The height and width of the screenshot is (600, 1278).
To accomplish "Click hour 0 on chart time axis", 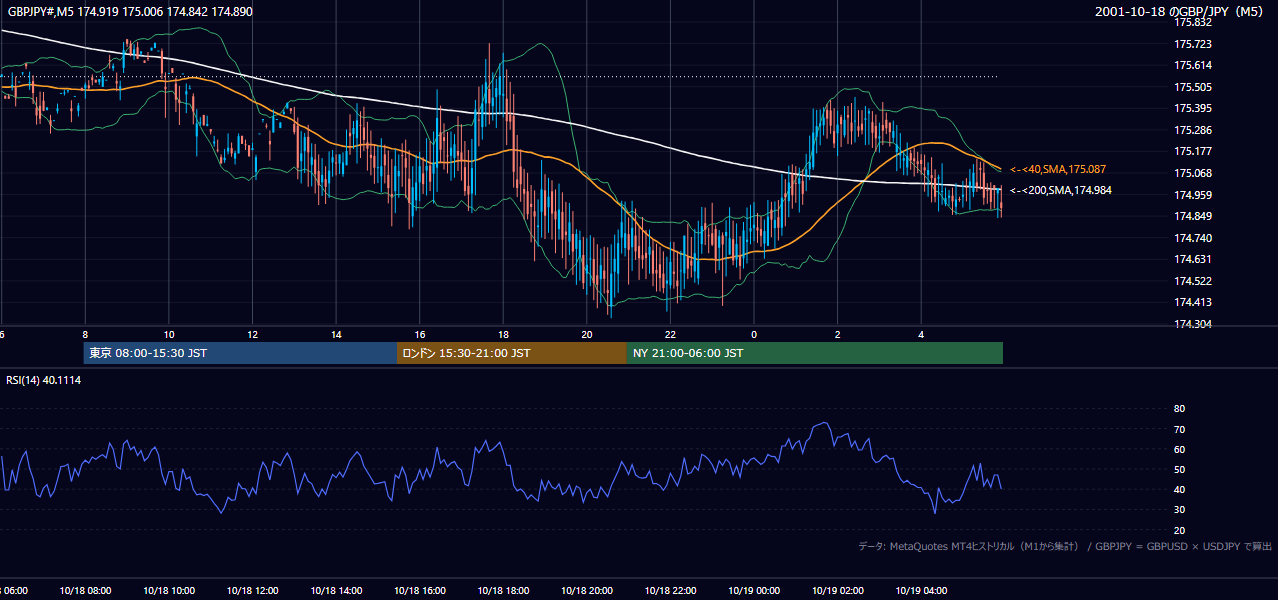I will 754,335.
